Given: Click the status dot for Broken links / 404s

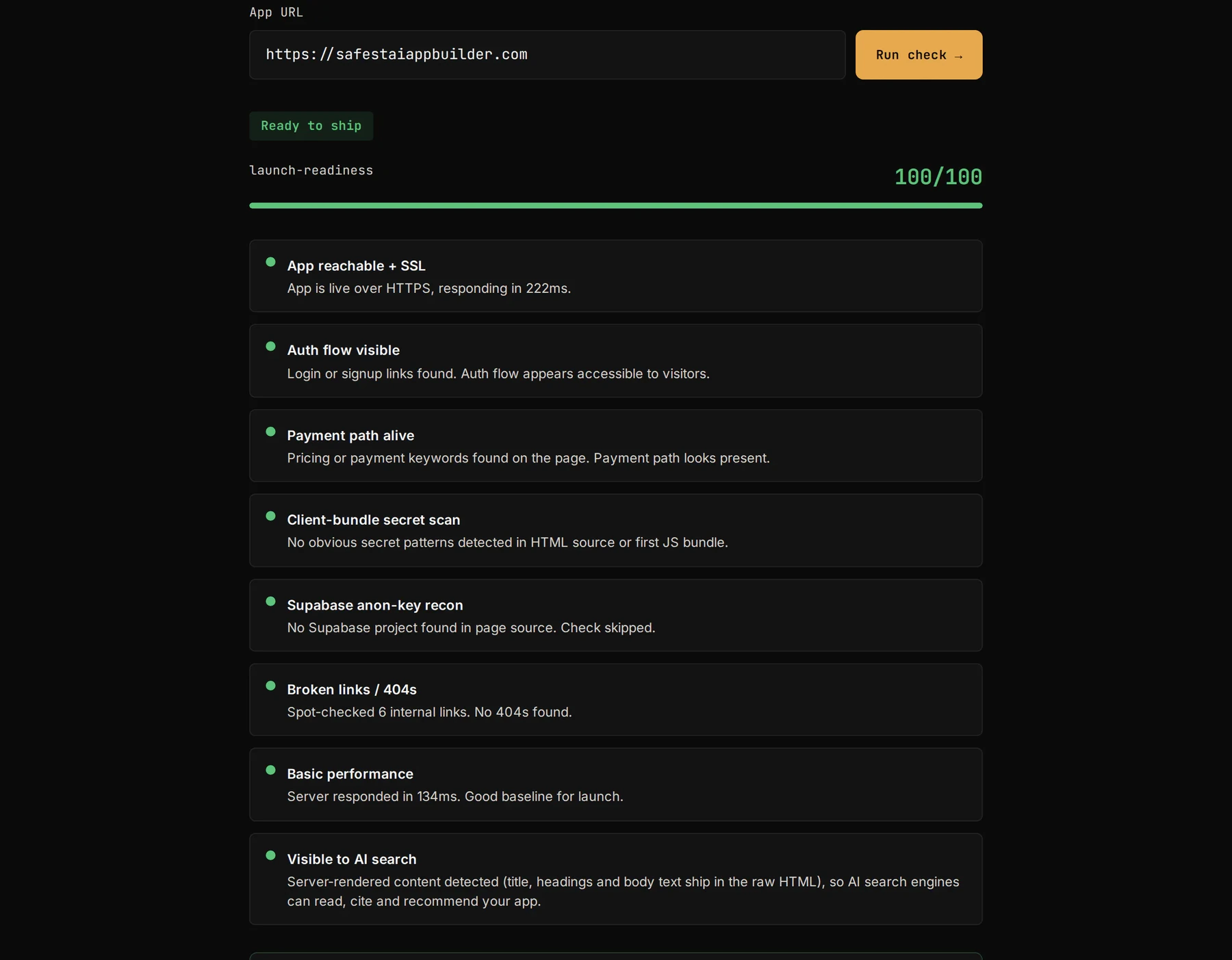Looking at the screenshot, I should coord(270,686).
